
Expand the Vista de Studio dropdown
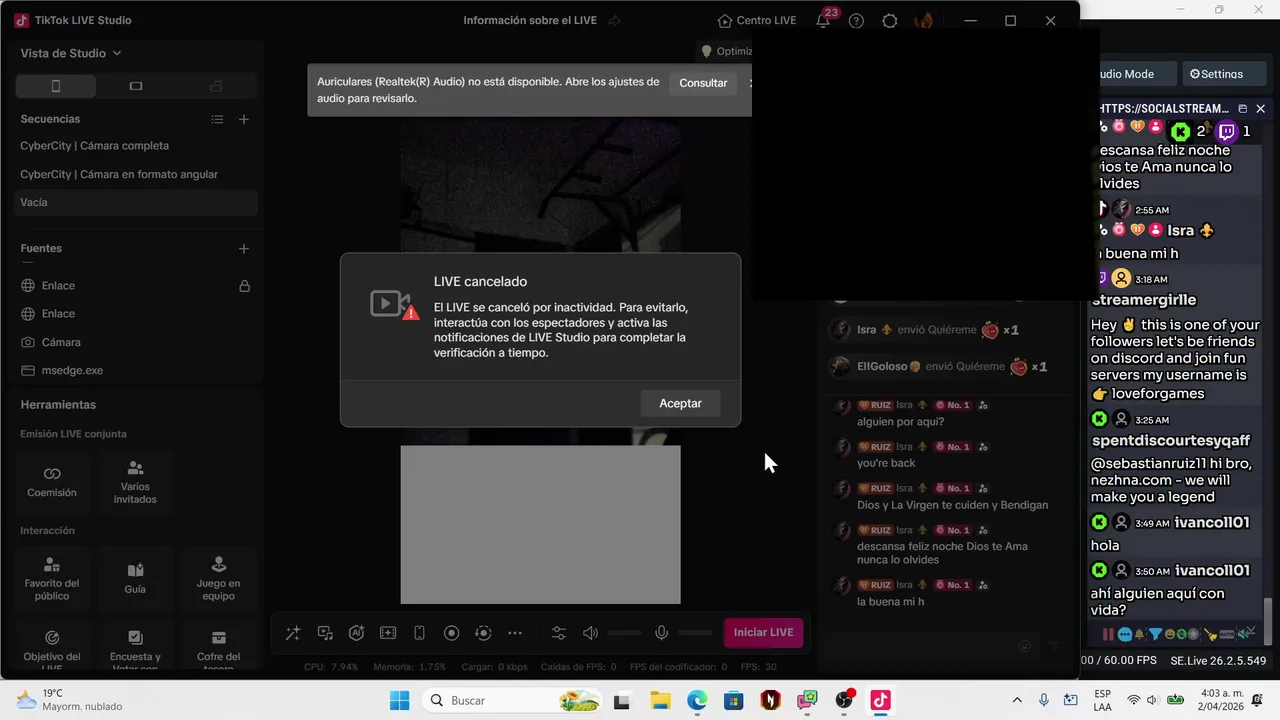click(x=70, y=53)
